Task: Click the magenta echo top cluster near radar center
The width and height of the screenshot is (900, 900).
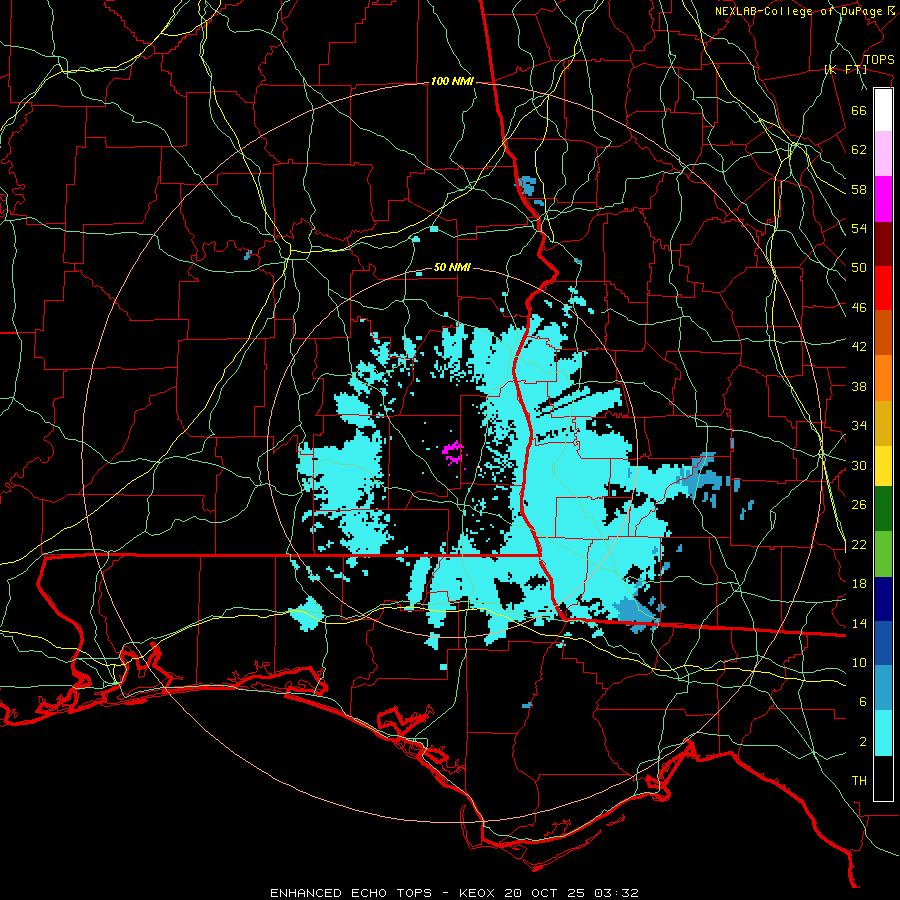Action: [x=453, y=452]
